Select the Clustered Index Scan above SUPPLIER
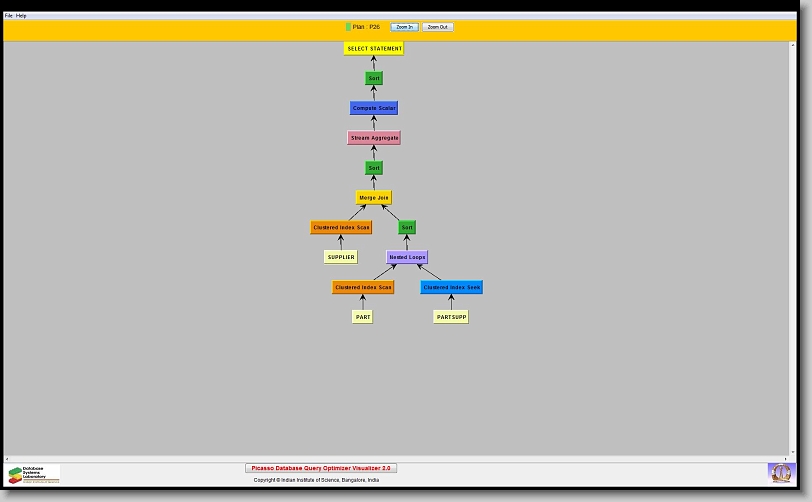The width and height of the screenshot is (812, 502). point(341,228)
